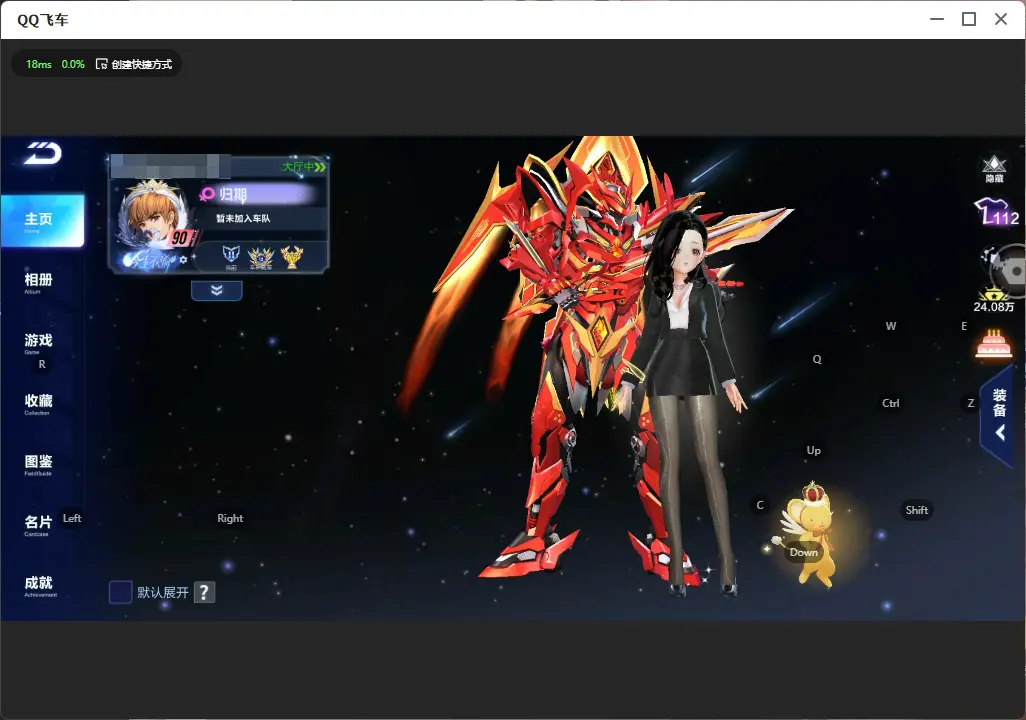Open the 图鉴 FieldGuide tab
Screen dimensions: 1026x720
pyautogui.click(x=39, y=464)
